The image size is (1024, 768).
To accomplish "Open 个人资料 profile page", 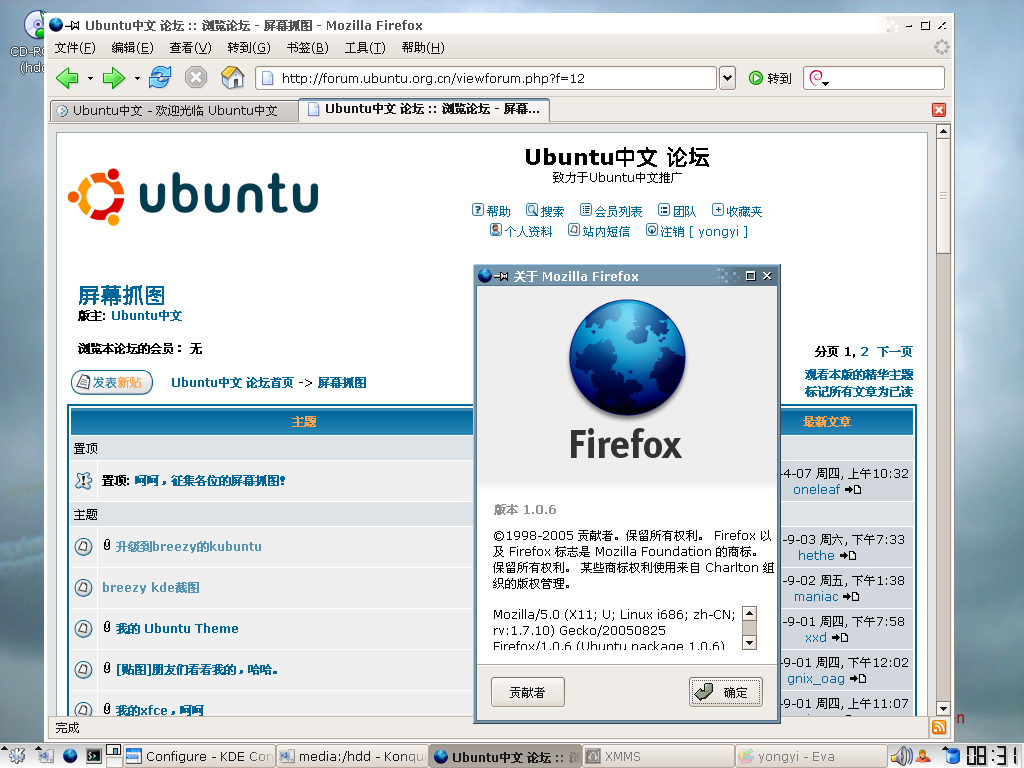I will (521, 231).
